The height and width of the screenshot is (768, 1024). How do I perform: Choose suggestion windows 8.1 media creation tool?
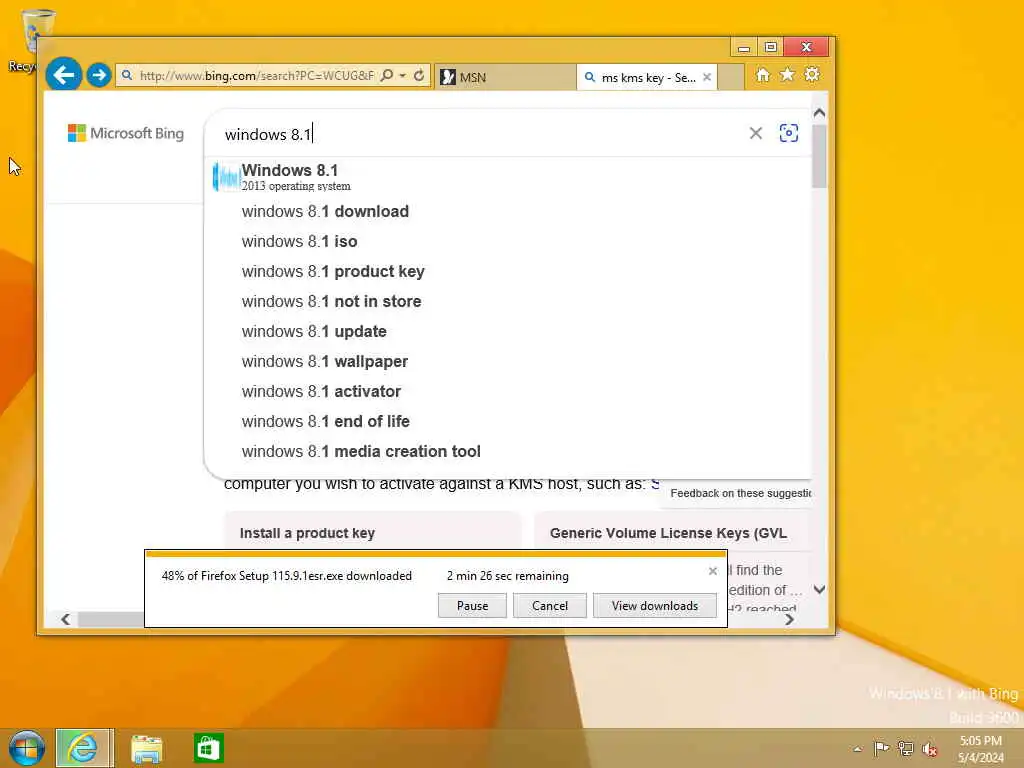[x=508, y=452]
